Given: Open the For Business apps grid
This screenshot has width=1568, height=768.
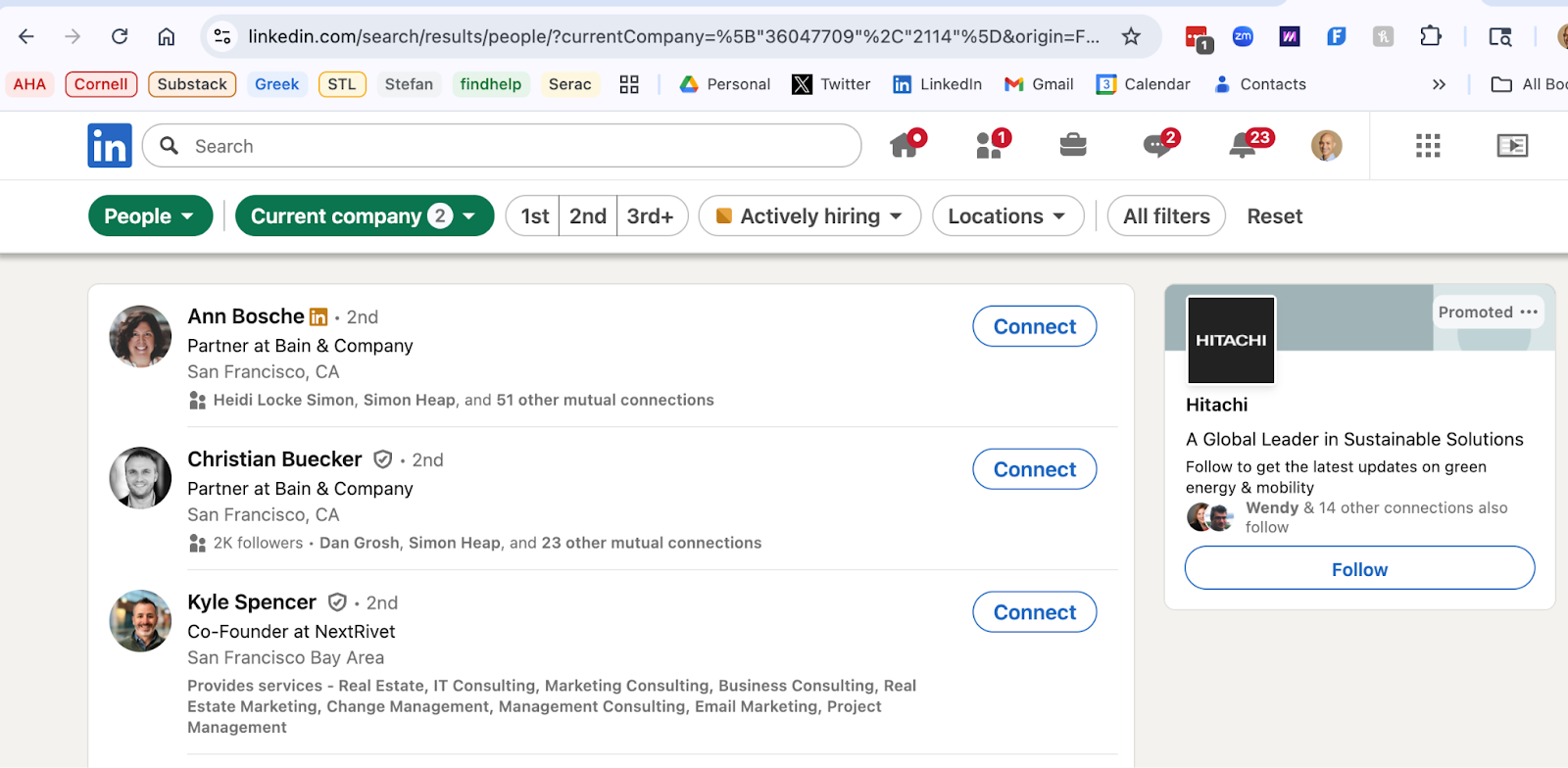Looking at the screenshot, I should (1428, 146).
